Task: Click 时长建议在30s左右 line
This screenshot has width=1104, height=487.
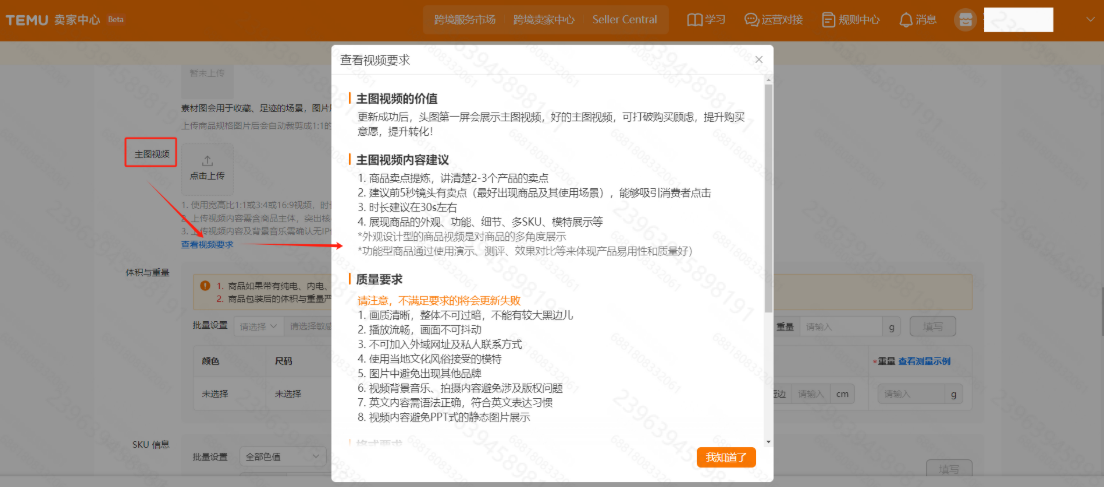Action: (x=408, y=208)
